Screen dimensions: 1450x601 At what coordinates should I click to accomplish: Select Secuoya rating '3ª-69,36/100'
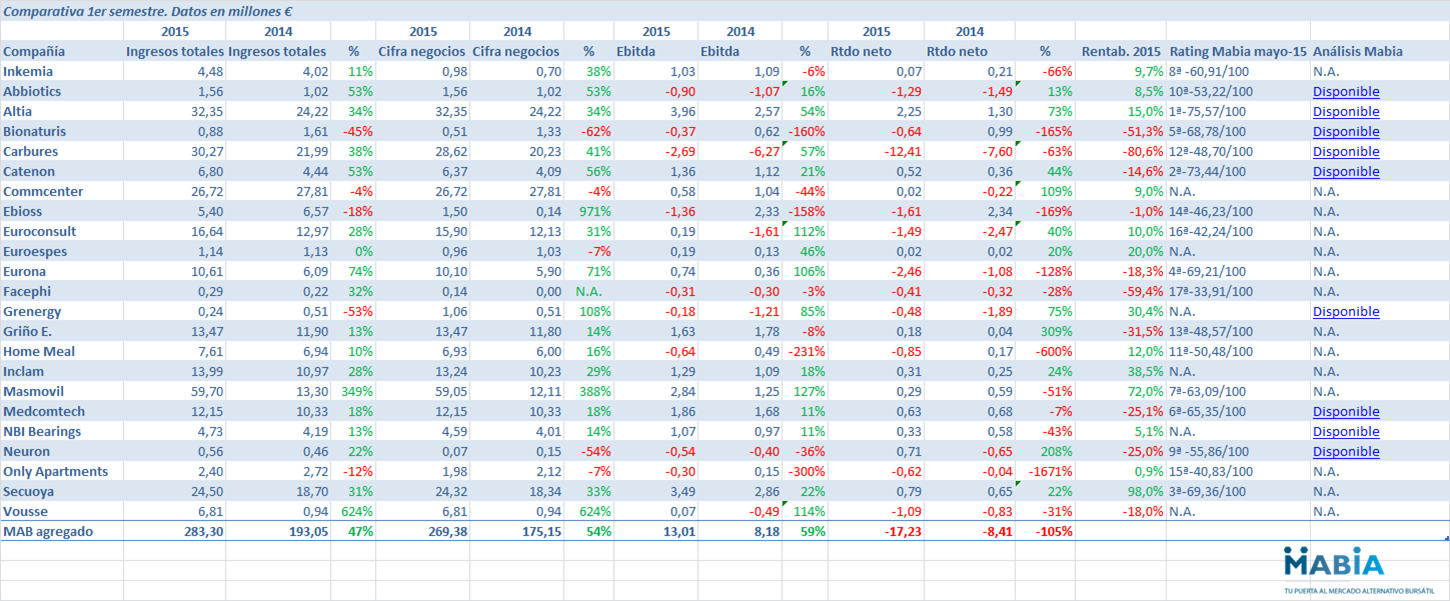point(1208,491)
